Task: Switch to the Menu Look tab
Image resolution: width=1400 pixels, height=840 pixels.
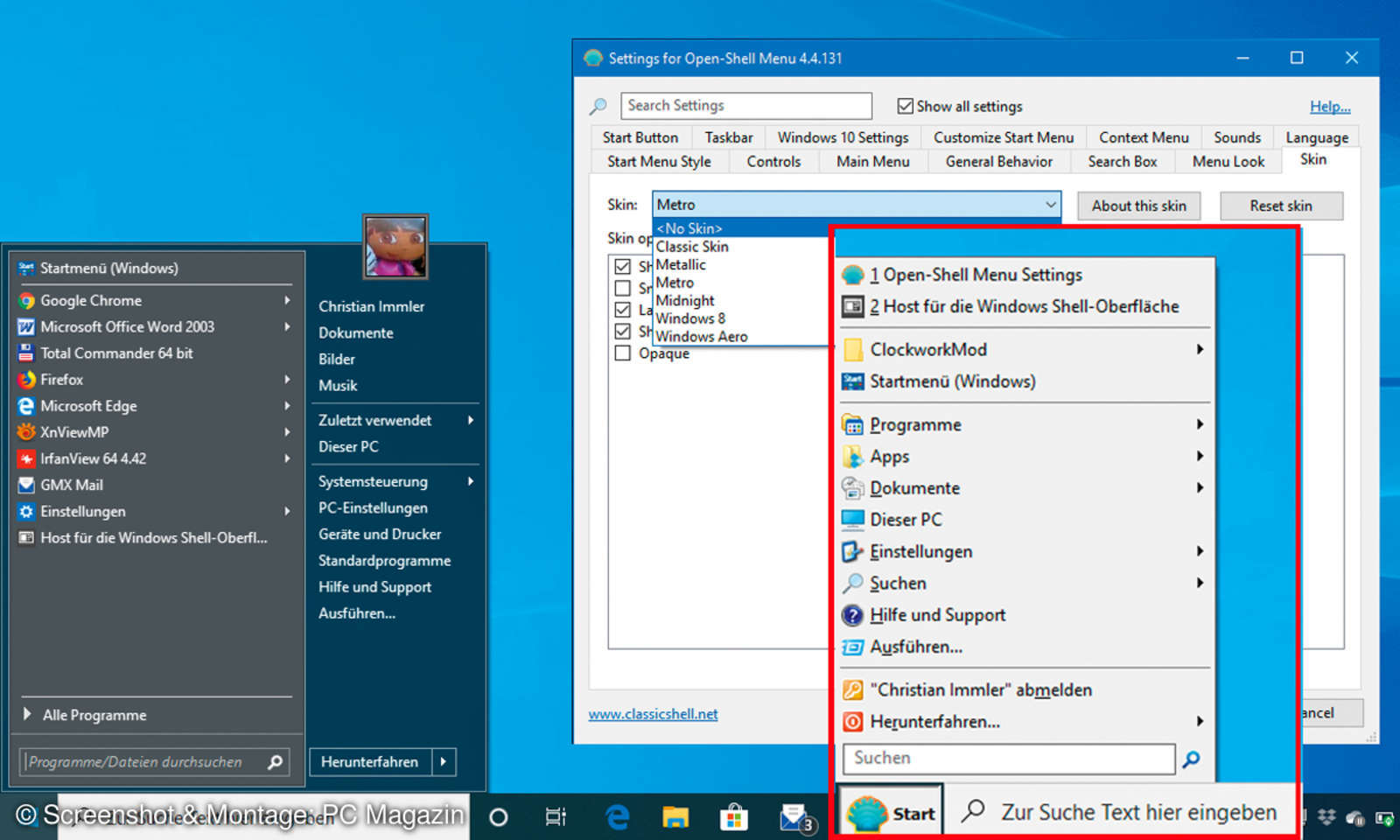Action: coord(1228,161)
